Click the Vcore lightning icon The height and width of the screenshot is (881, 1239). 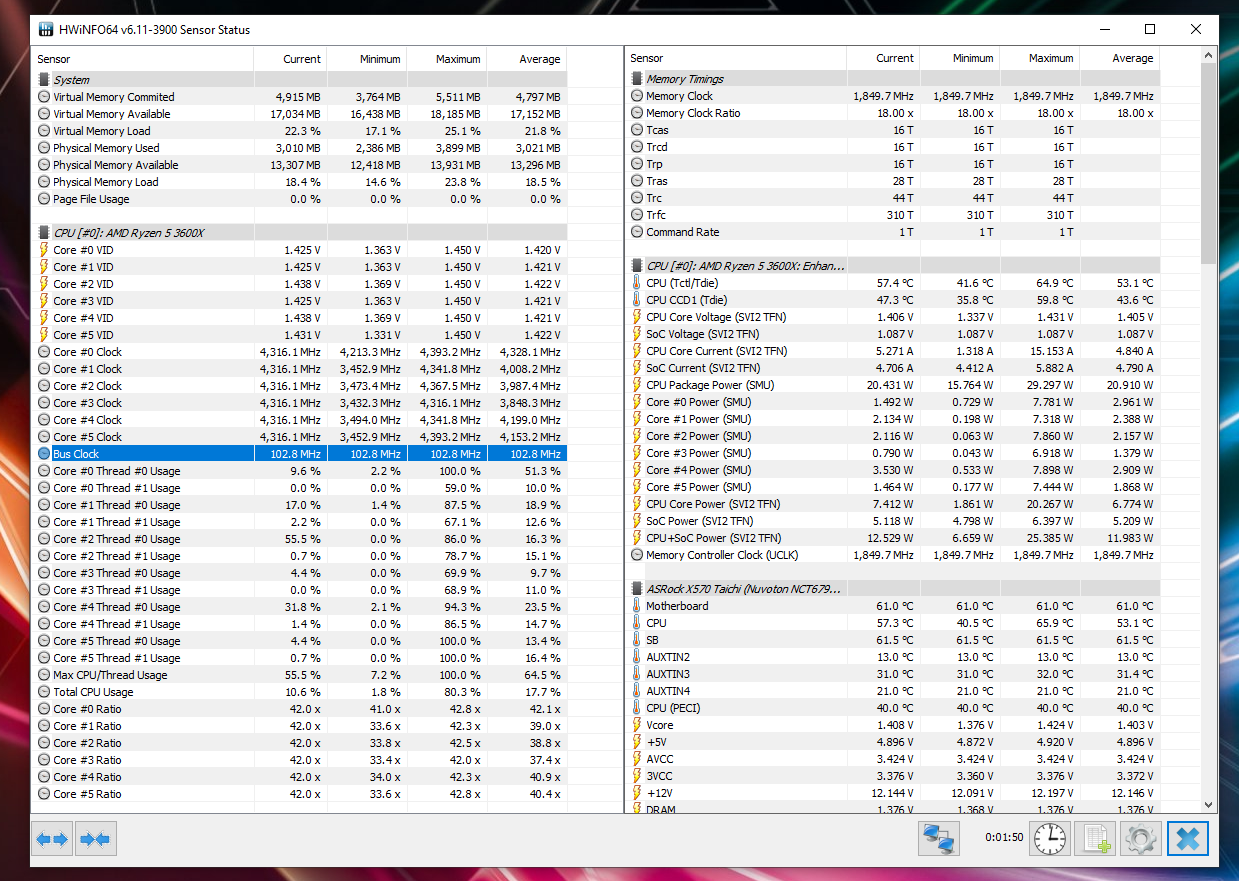[x=637, y=725]
